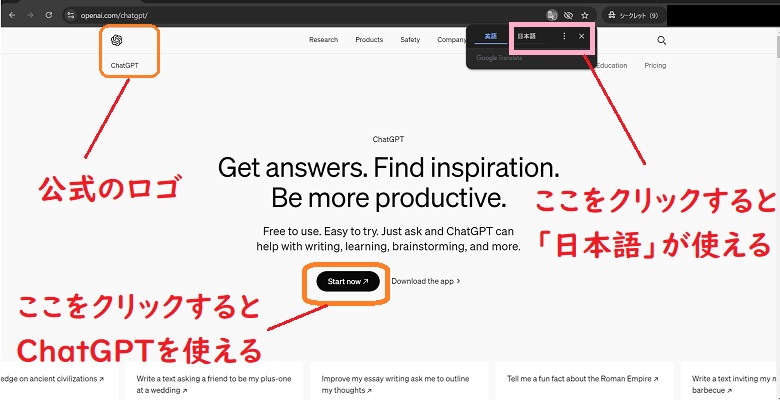This screenshot has height=400, width=780.
Task: Click the Free to use. Easy to try. paragraph
Action: click(x=389, y=239)
